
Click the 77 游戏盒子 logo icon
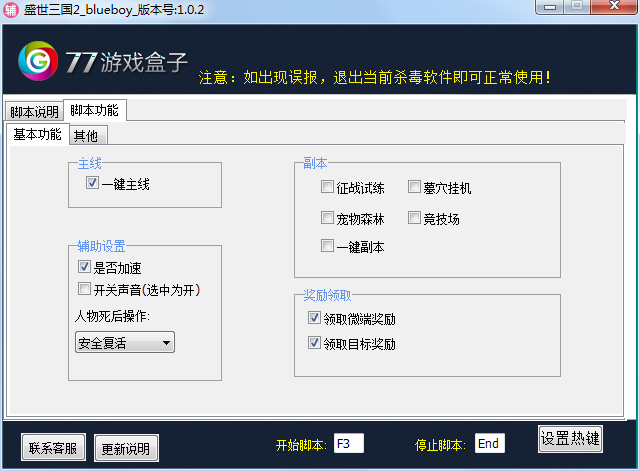click(39, 63)
